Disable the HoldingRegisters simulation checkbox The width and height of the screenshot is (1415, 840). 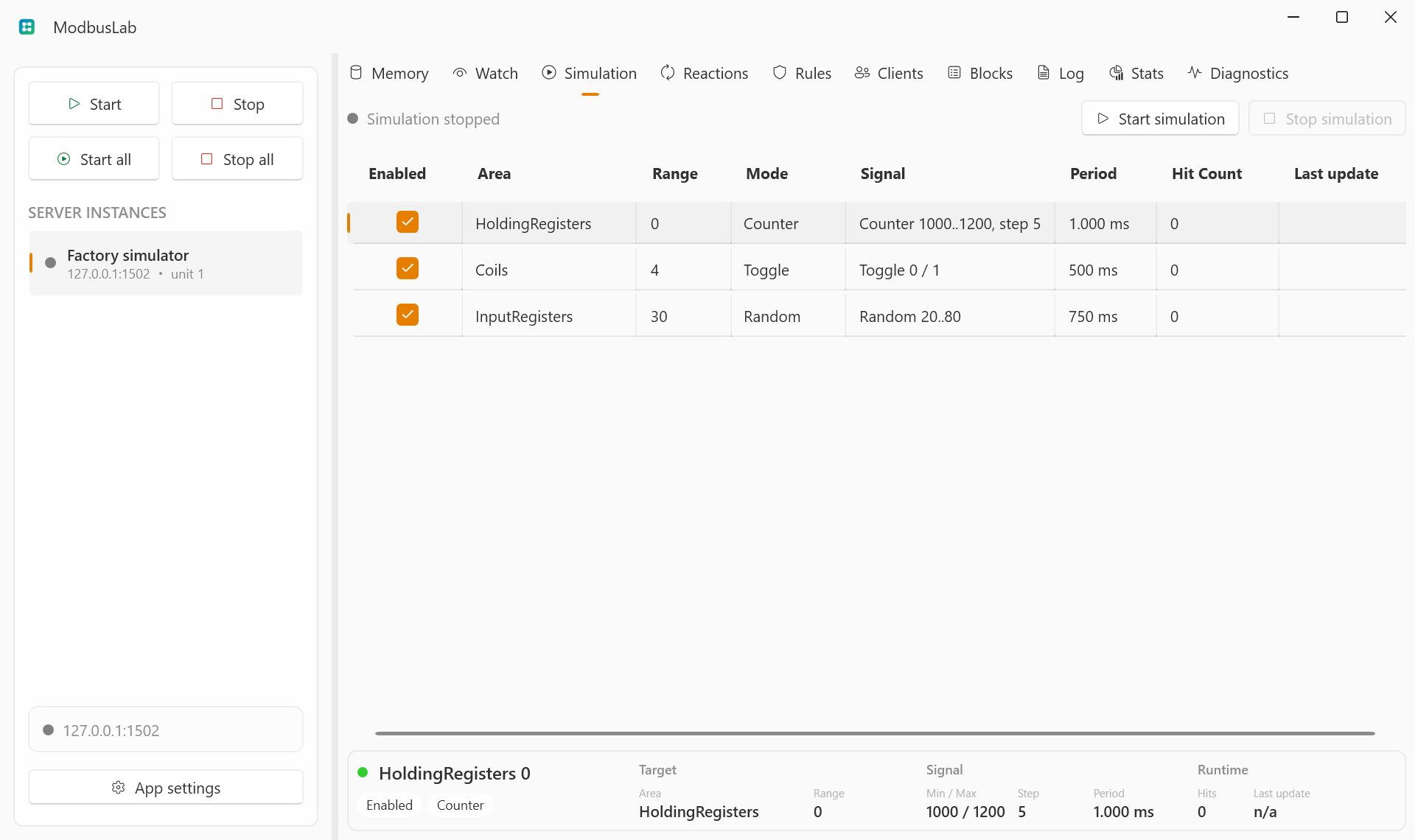click(x=408, y=222)
